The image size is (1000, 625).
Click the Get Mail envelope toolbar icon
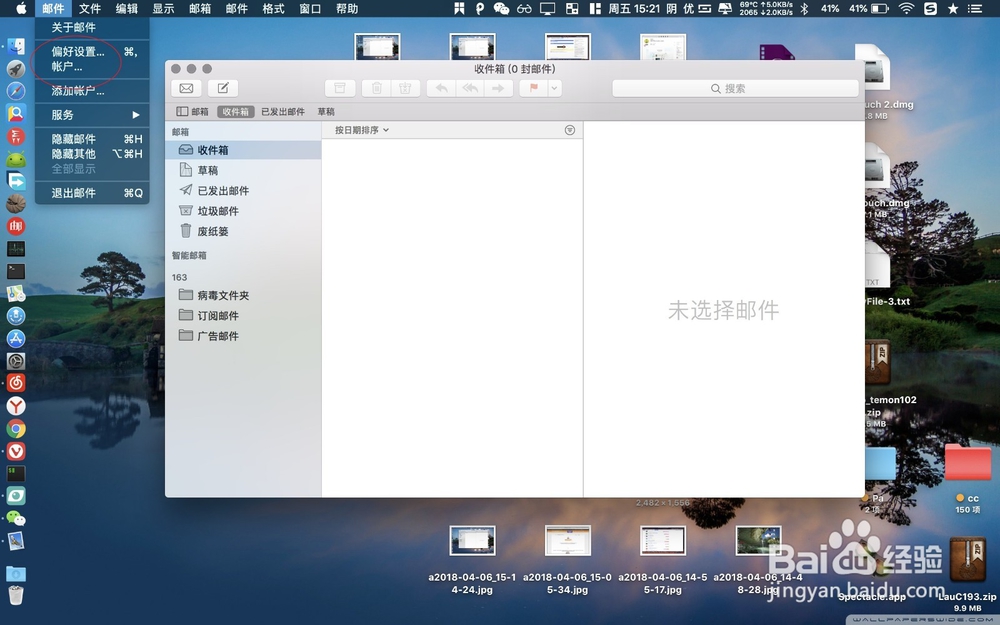(x=186, y=88)
